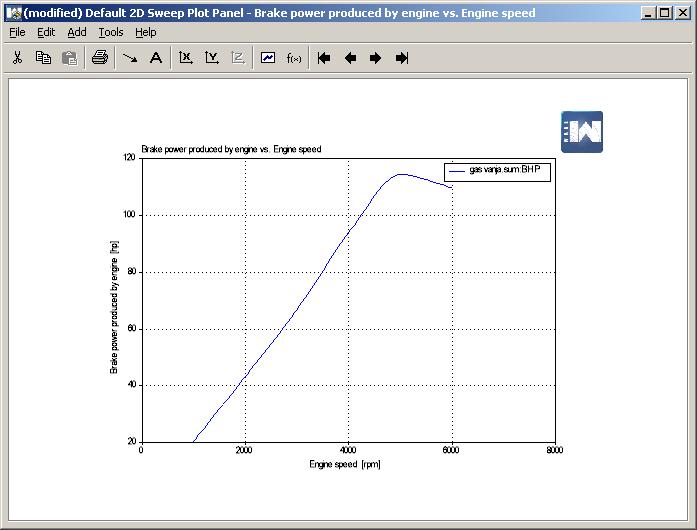Click the plot curve chart icon
The image size is (697, 530).
[268, 58]
